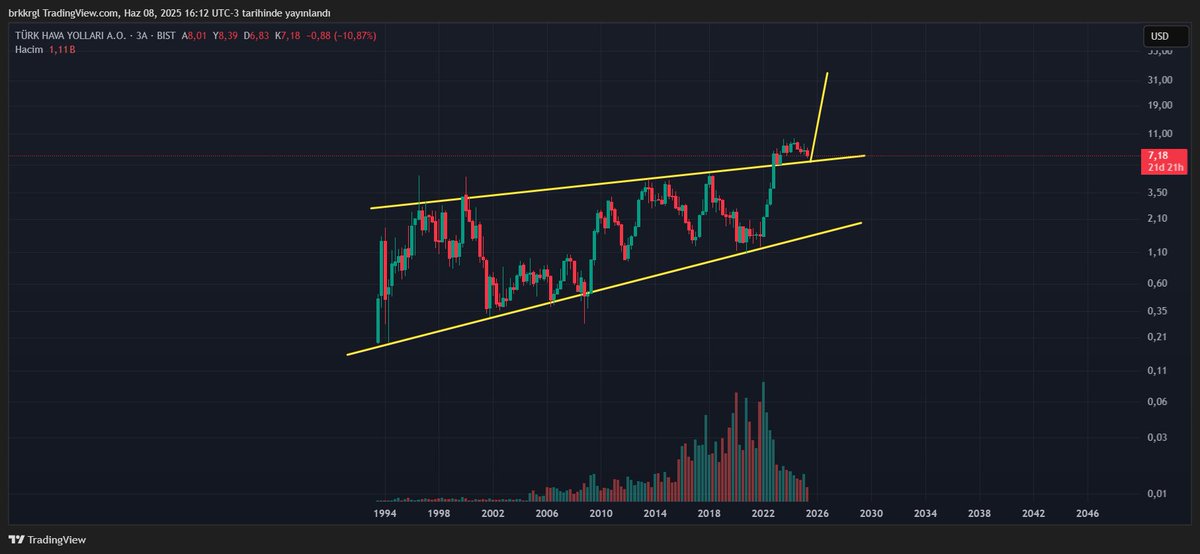Click the TradingView logo at bottom left
The width and height of the screenshot is (1200, 554).
pos(46,539)
